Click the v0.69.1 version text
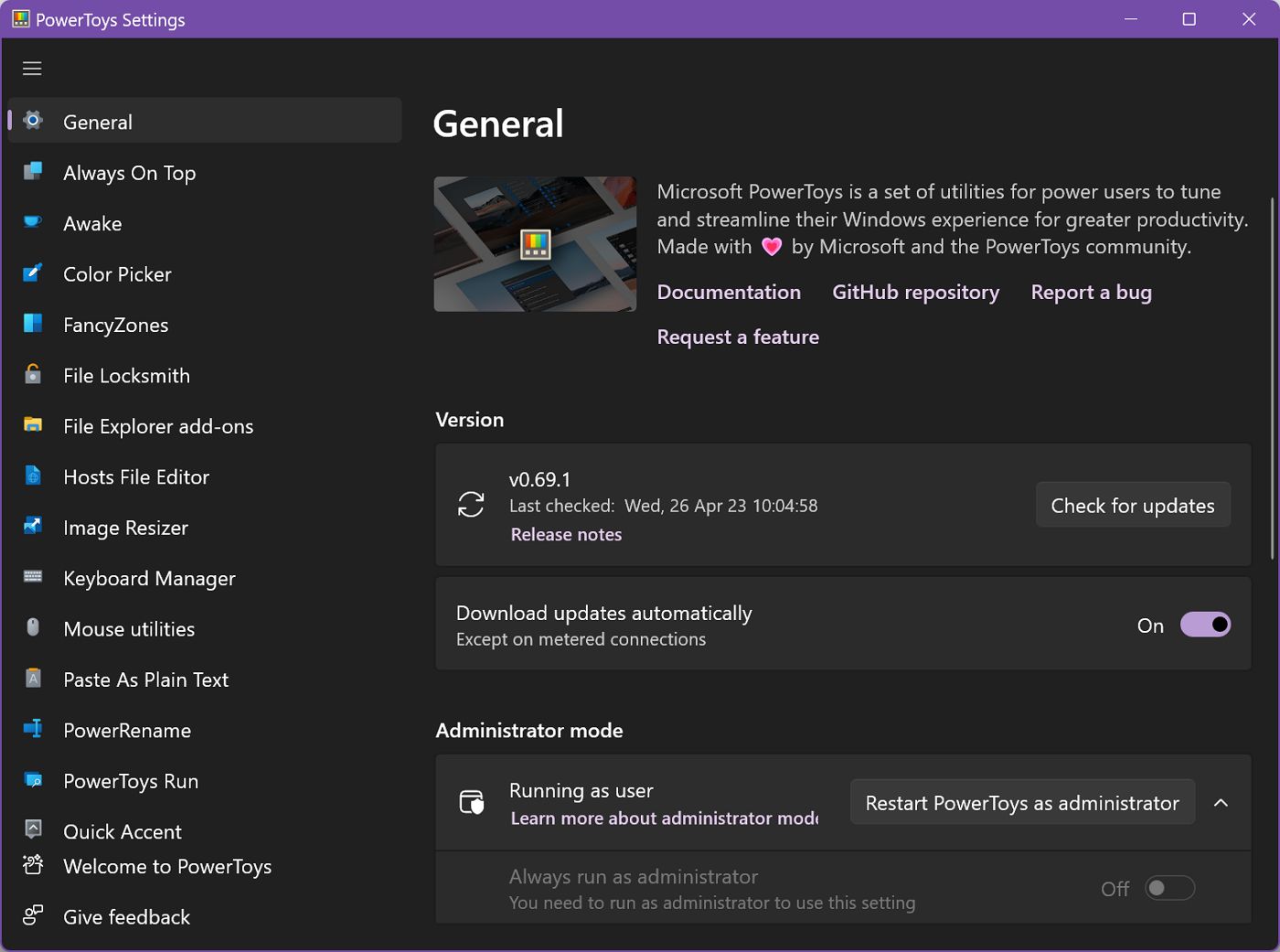Viewport: 1280px width, 952px height. 539,480
